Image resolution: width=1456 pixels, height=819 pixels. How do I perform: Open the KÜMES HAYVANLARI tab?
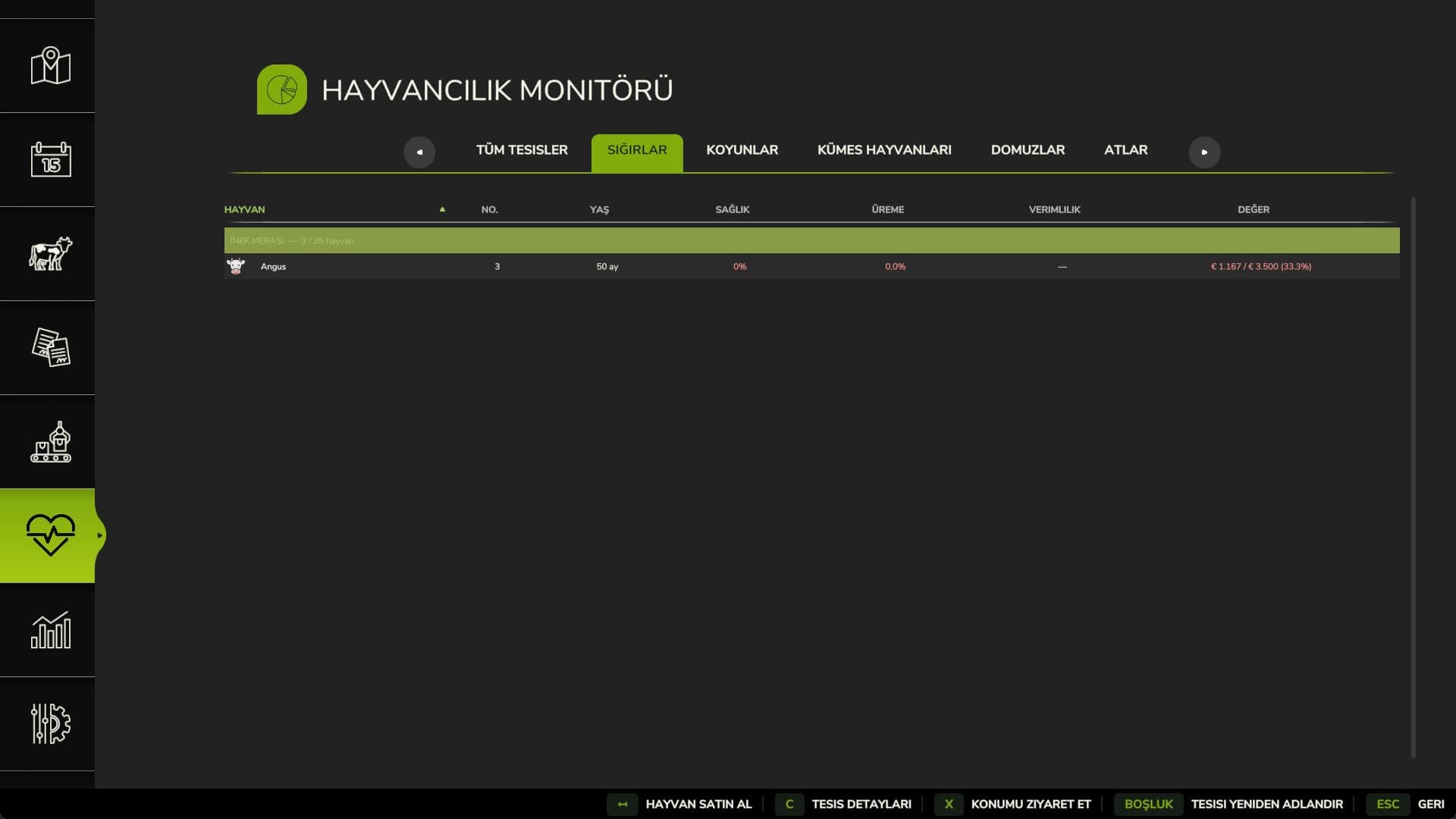[884, 150]
